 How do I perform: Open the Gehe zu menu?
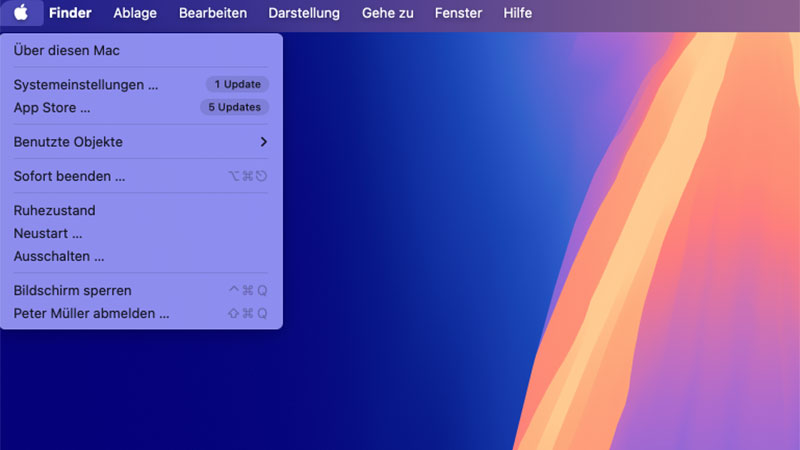click(388, 13)
